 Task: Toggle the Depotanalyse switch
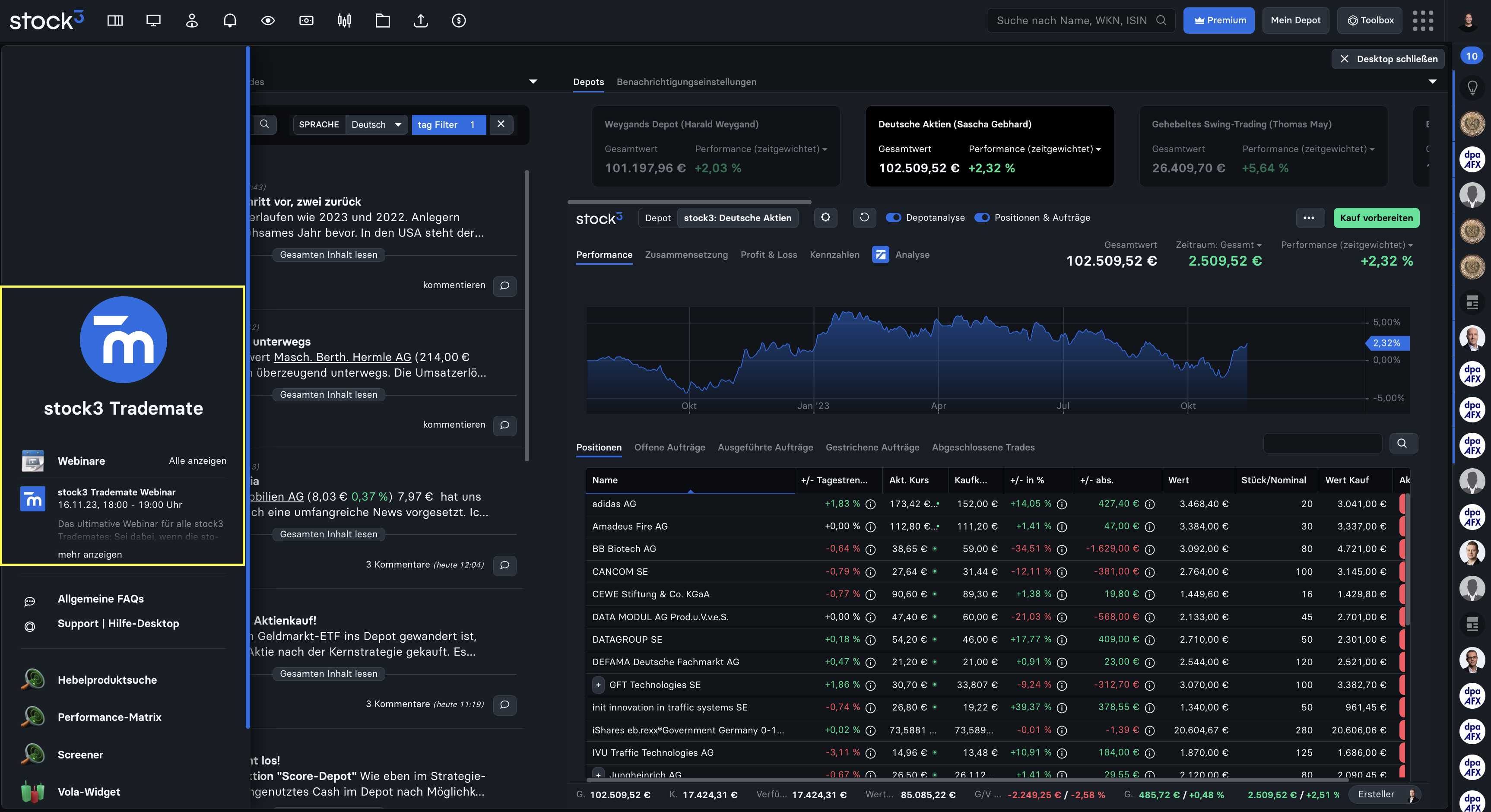pos(894,218)
